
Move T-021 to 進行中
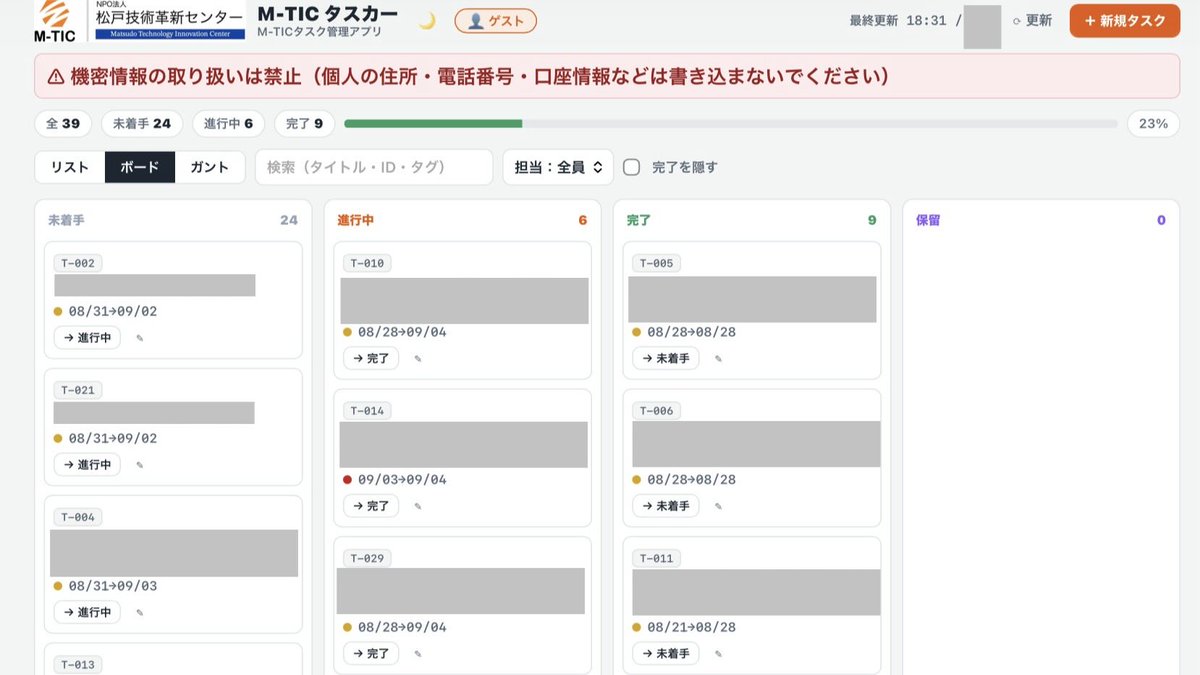point(87,465)
